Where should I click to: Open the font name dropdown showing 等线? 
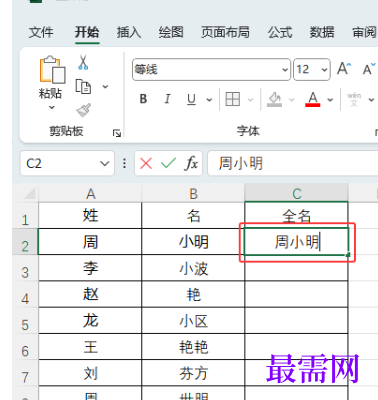pos(211,70)
